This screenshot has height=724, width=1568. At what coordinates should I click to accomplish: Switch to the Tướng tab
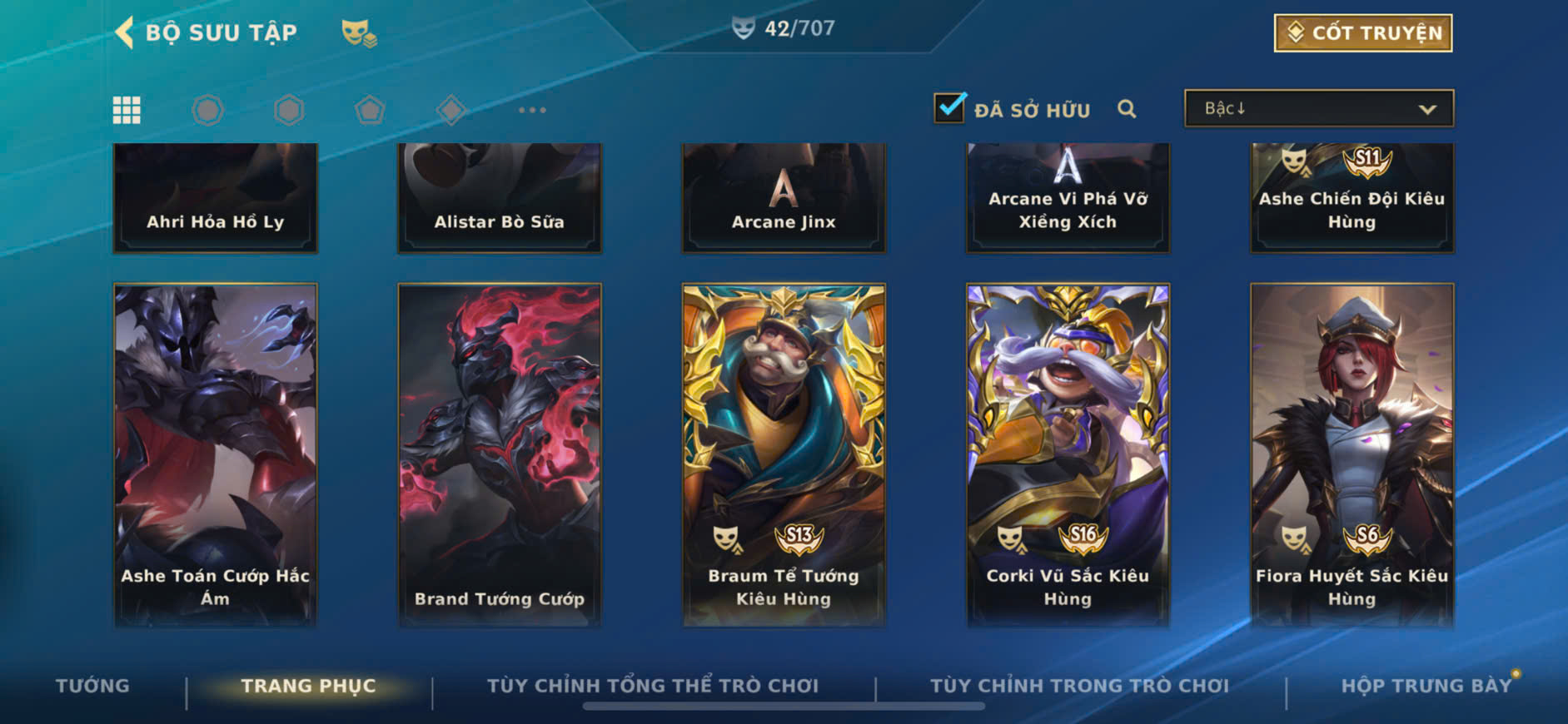tap(92, 686)
